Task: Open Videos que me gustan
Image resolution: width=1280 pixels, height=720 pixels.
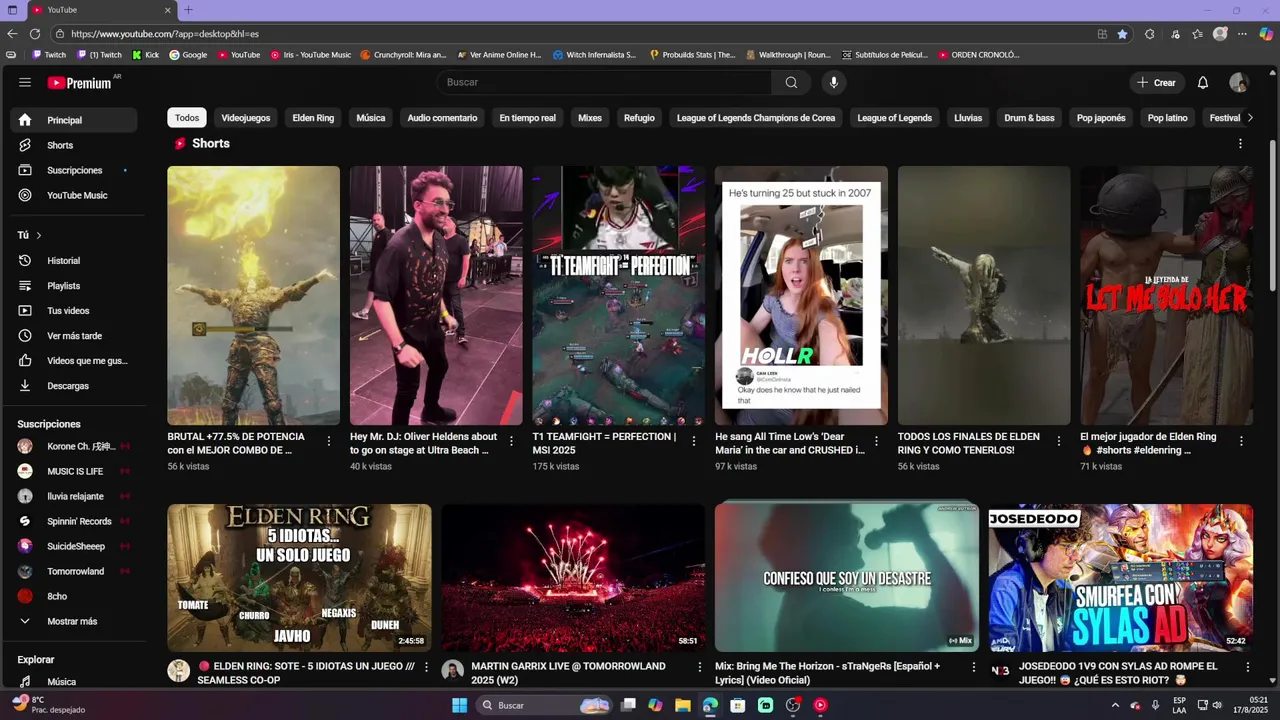Action: (x=74, y=360)
